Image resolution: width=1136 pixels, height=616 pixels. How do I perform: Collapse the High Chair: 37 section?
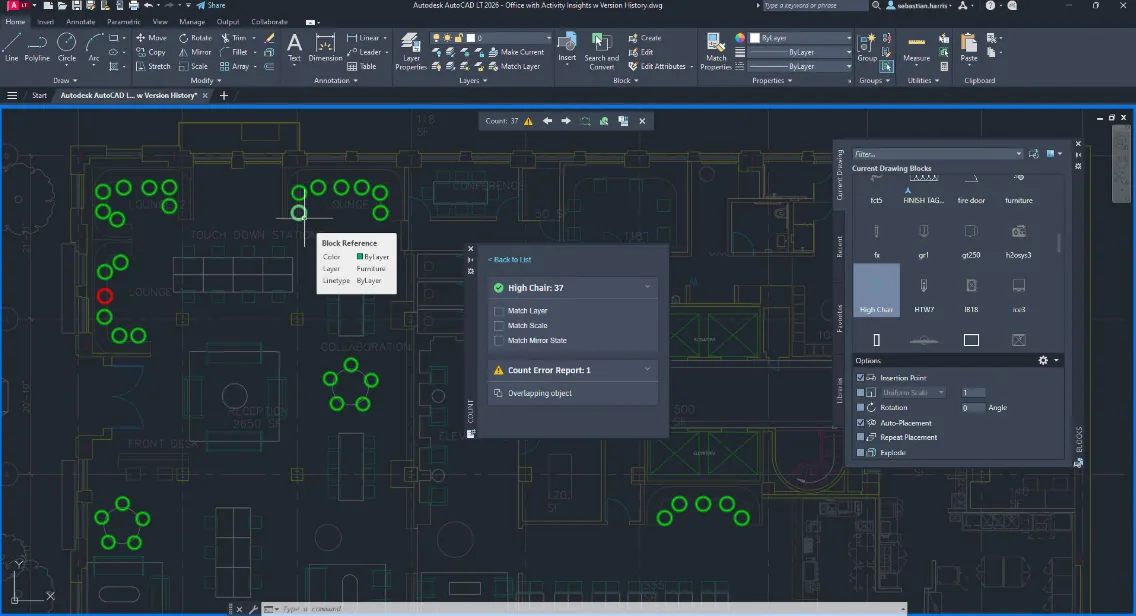click(x=647, y=287)
